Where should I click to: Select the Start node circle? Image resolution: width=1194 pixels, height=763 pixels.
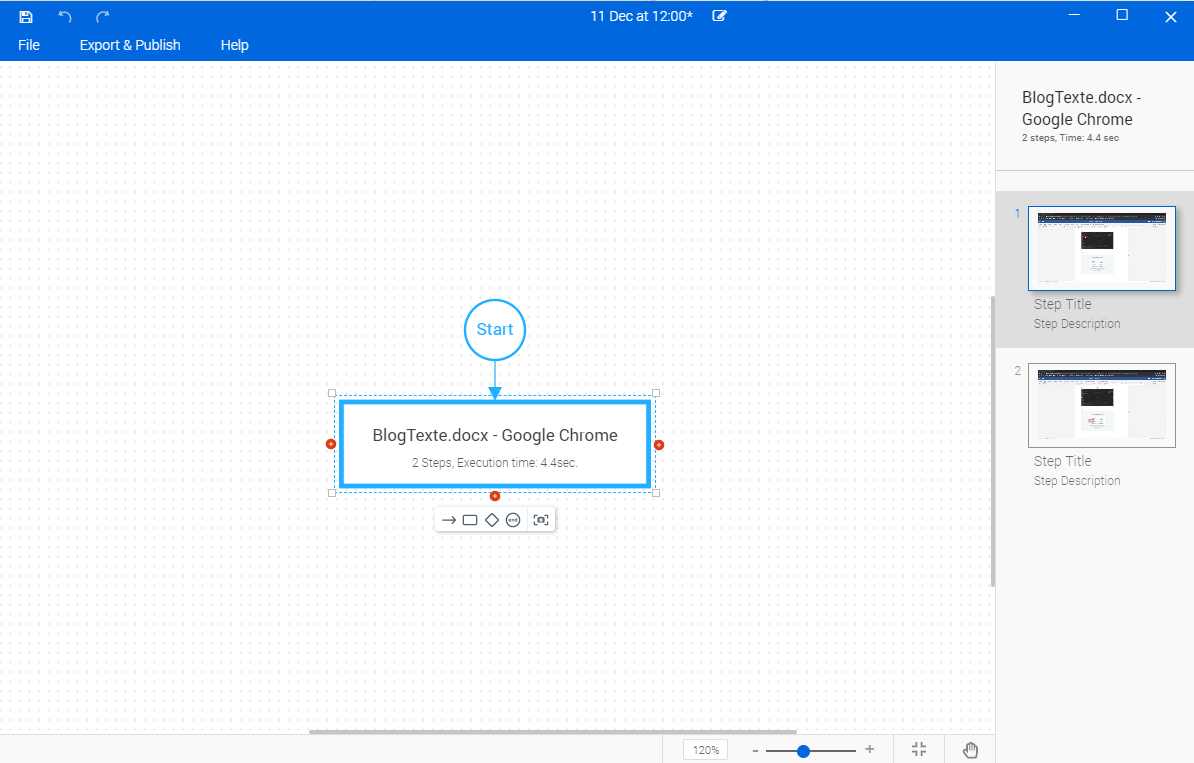[x=495, y=330]
